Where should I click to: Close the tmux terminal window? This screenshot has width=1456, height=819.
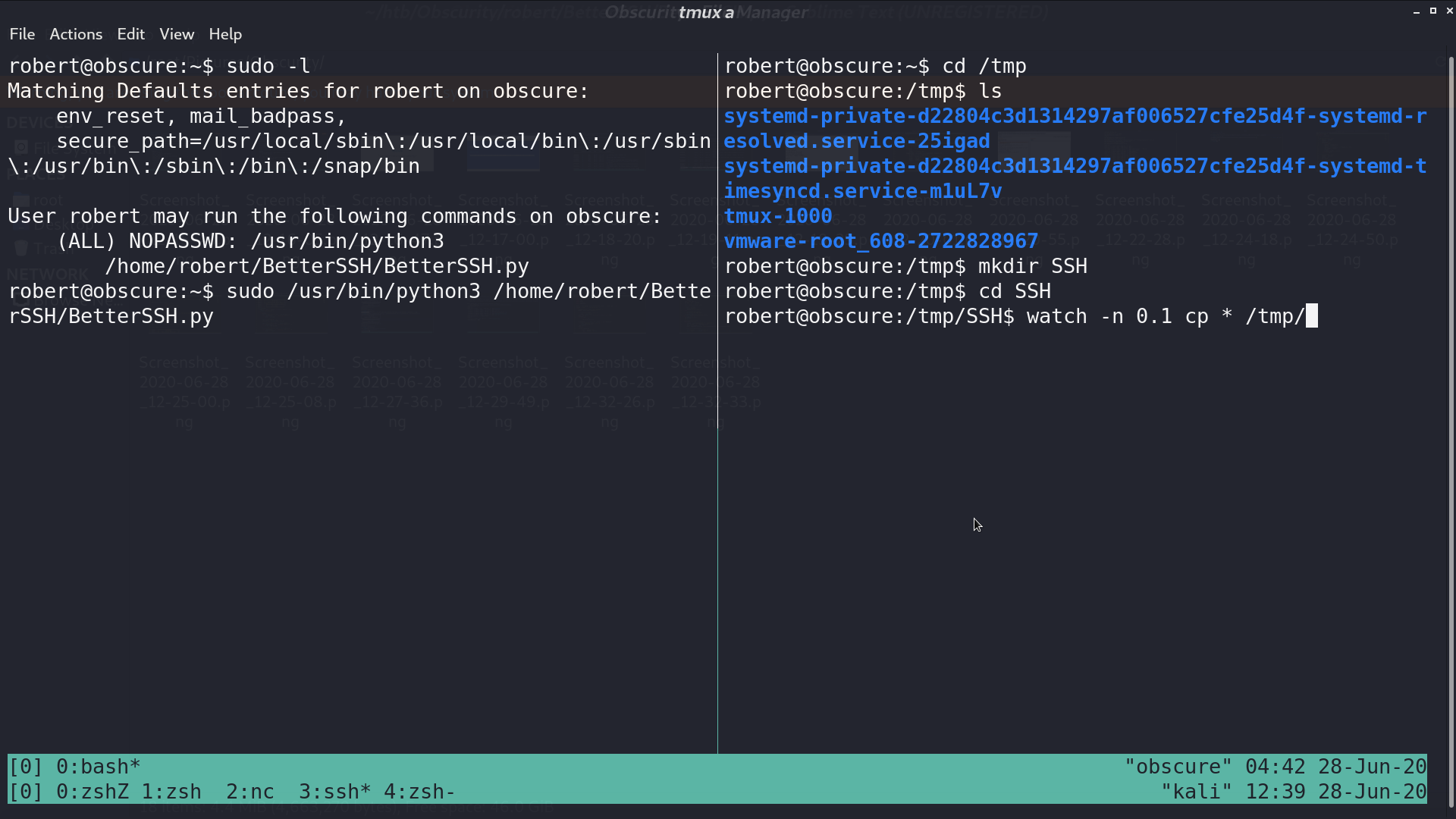point(1449,11)
